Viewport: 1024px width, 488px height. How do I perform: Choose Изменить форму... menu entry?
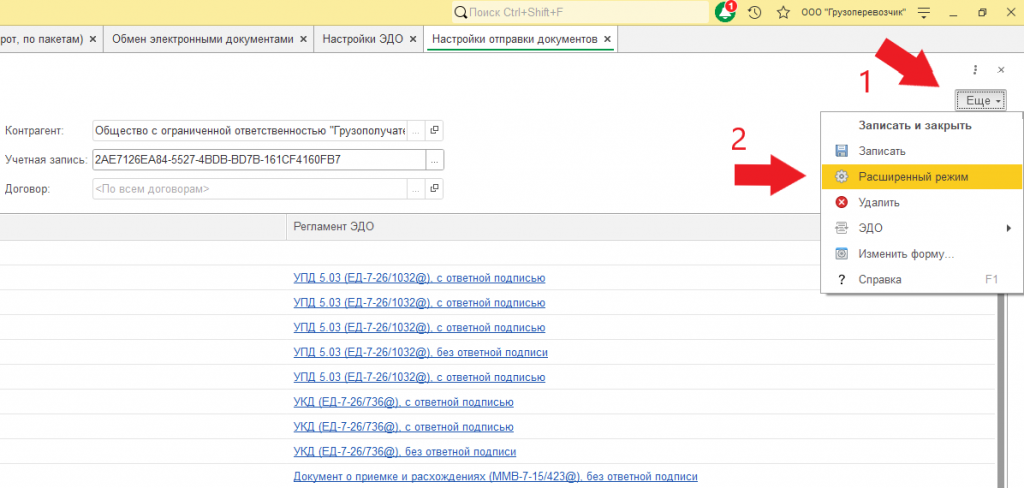[x=922, y=253]
